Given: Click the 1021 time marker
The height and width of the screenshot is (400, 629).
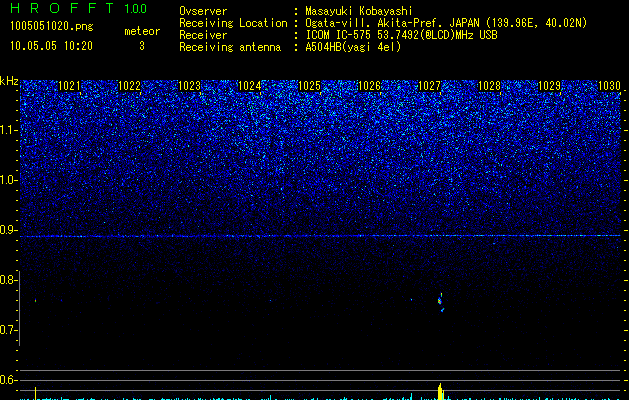Looking at the screenshot, I should (x=69, y=86).
